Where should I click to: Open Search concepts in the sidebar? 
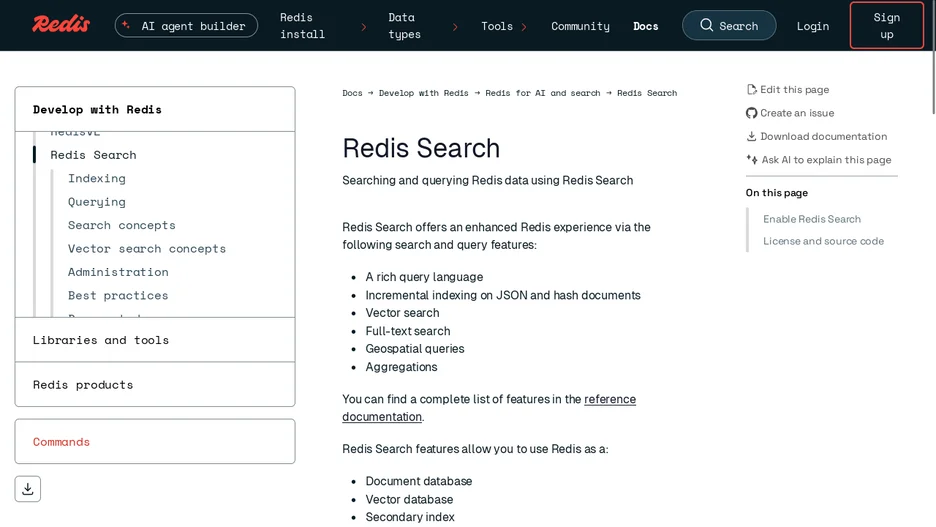pos(122,225)
